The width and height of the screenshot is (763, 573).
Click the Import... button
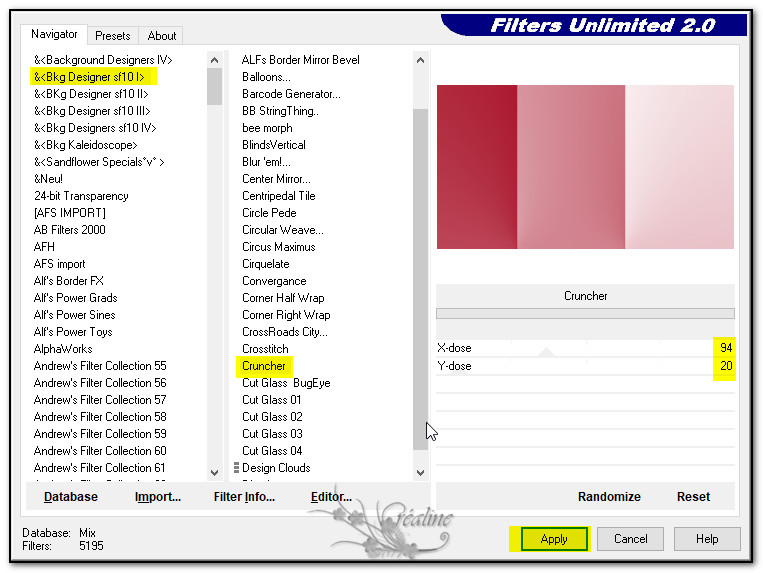point(158,497)
